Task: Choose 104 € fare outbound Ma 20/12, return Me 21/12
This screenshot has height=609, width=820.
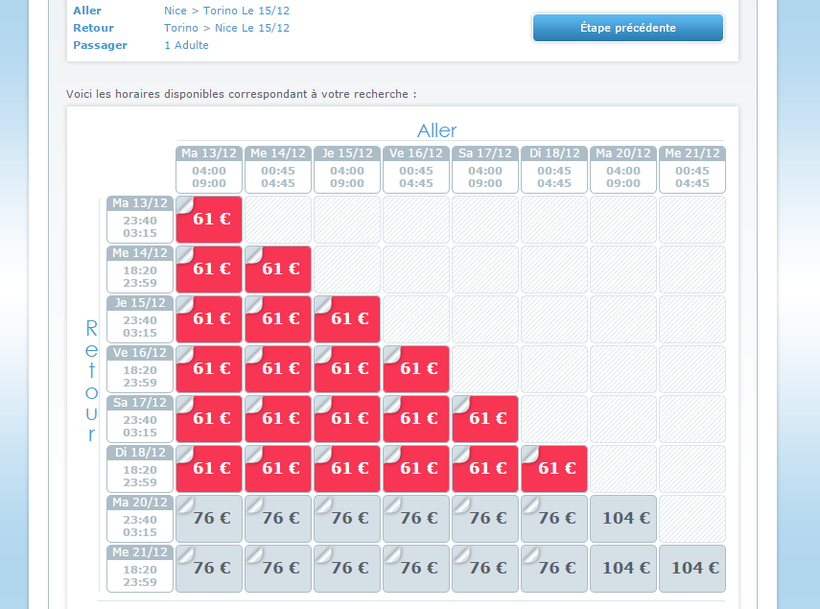Action: (624, 568)
